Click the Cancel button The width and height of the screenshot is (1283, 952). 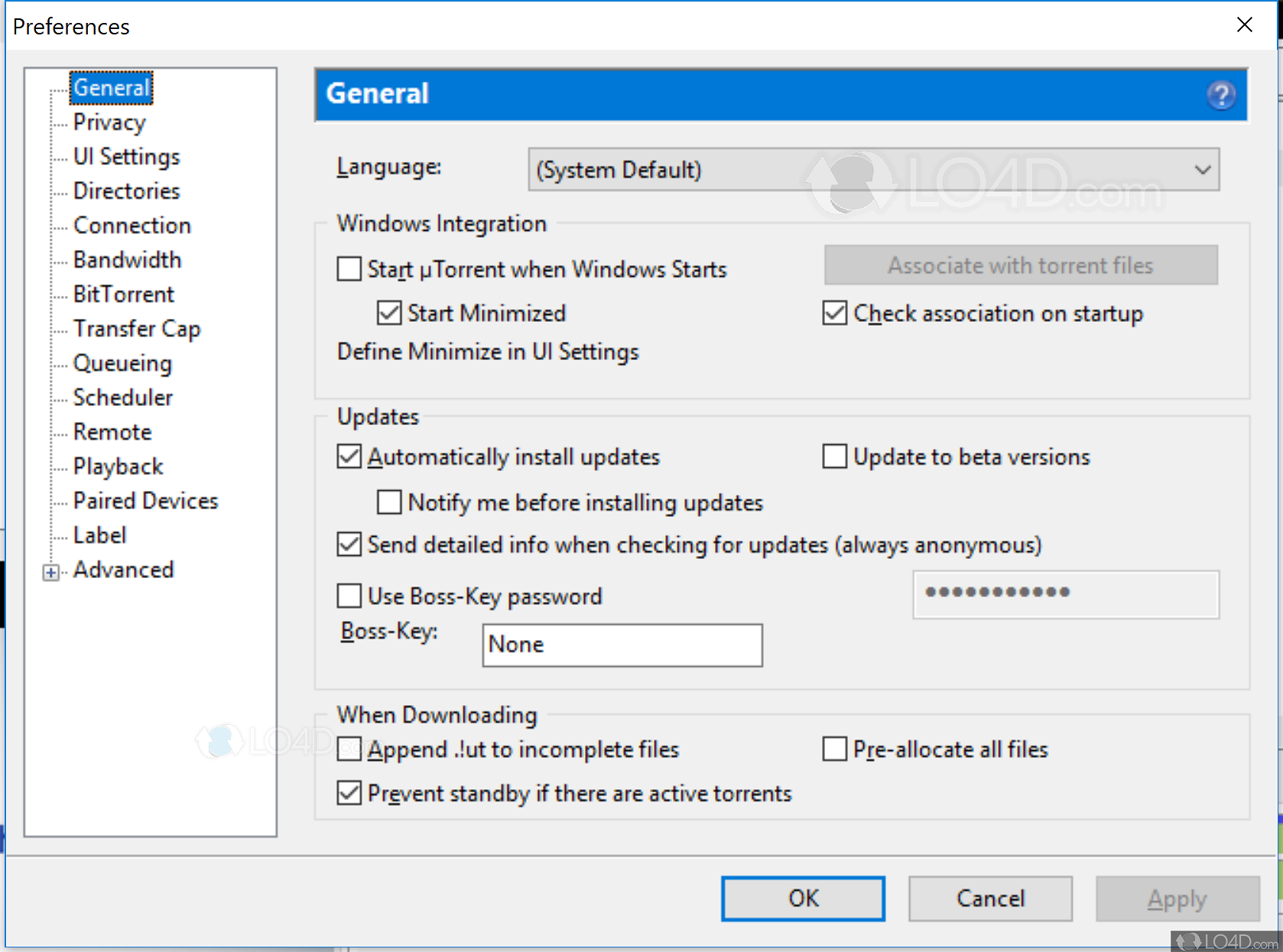point(990,898)
